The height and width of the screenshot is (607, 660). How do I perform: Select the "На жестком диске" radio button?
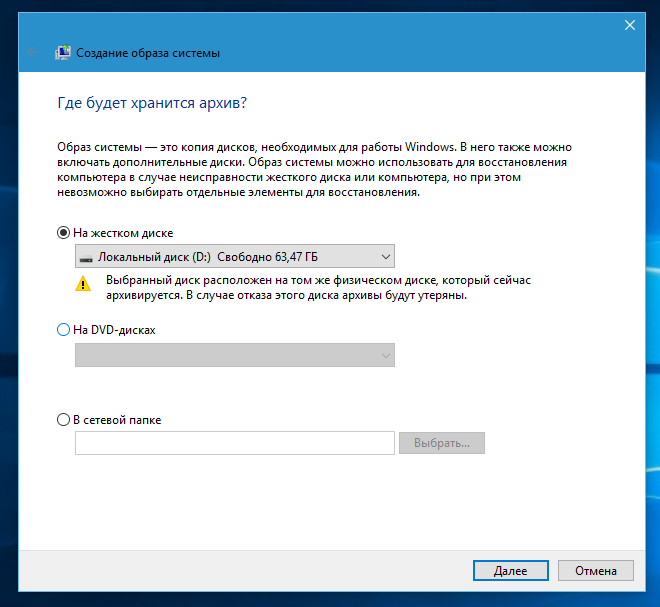pos(64,233)
